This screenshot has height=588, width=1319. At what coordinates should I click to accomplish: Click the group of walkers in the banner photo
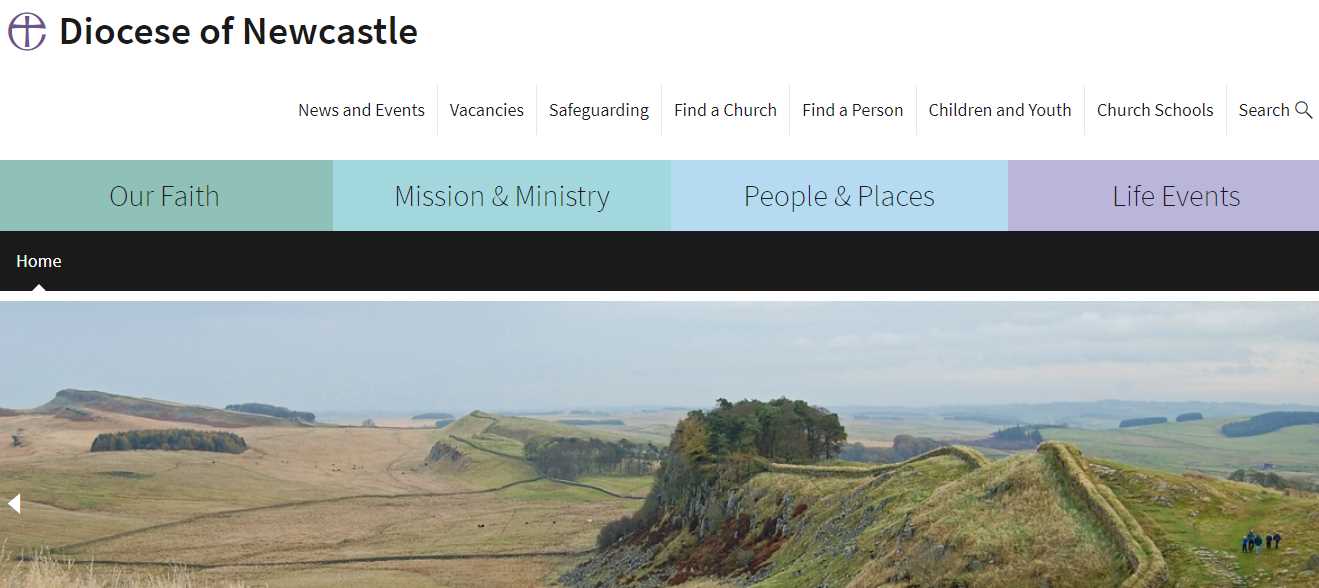pyautogui.click(x=1260, y=541)
